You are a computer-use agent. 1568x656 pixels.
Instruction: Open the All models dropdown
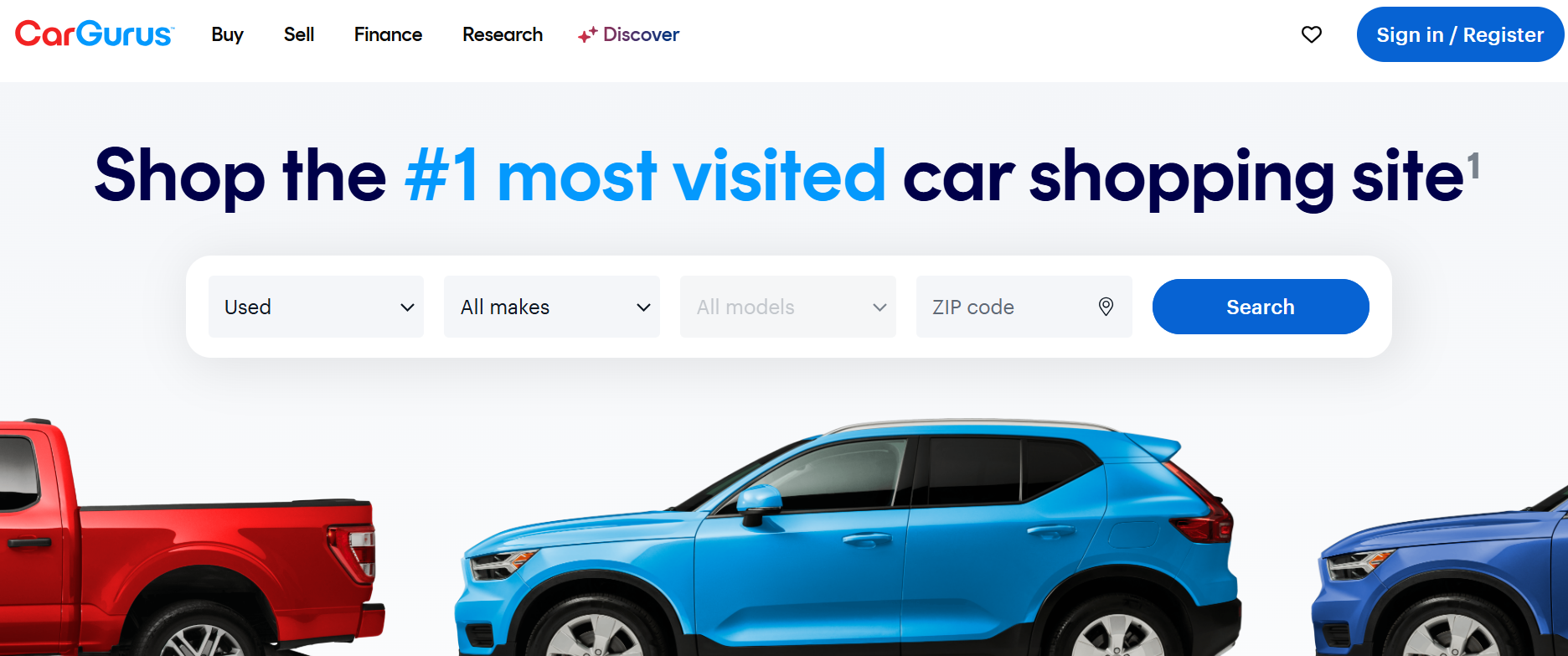click(x=788, y=307)
